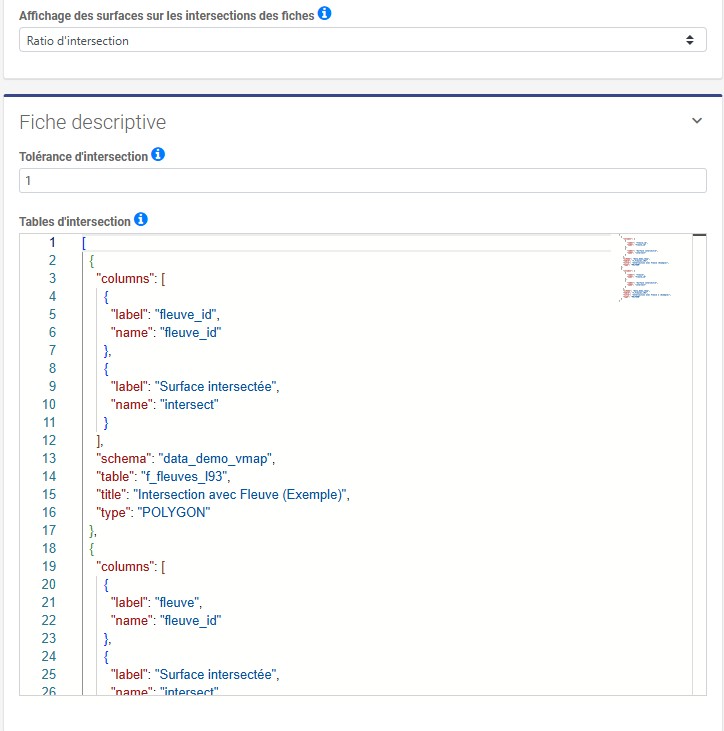Image resolution: width=724 pixels, height=731 pixels.
Task: Click the "table": "f_fleuves_l93" line
Action: 163,476
